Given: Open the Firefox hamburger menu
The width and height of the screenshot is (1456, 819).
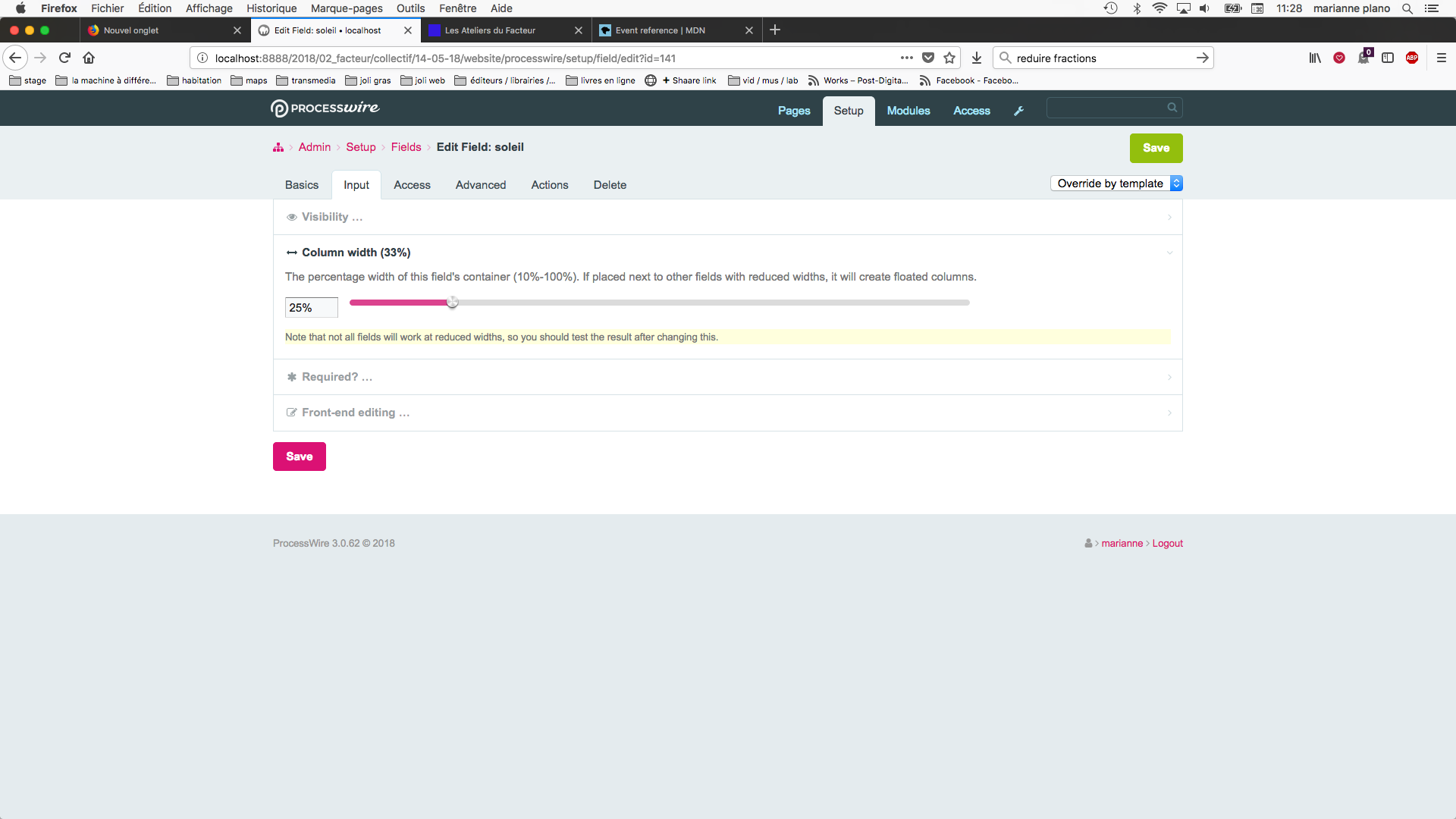Looking at the screenshot, I should pyautogui.click(x=1442, y=58).
